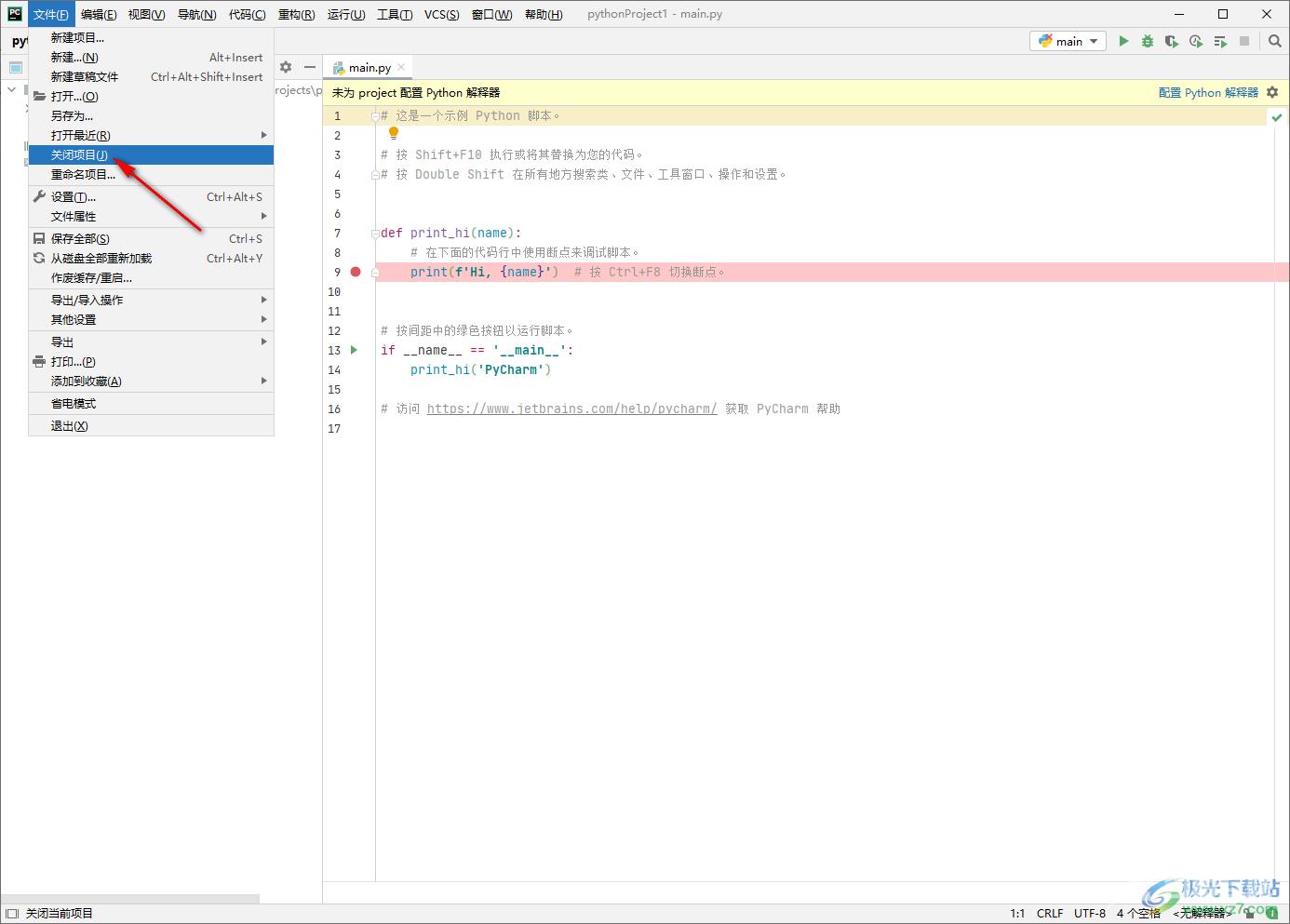This screenshot has width=1290, height=924.
Task: Choose 打开...(O) menu entry
Action: coord(151,96)
